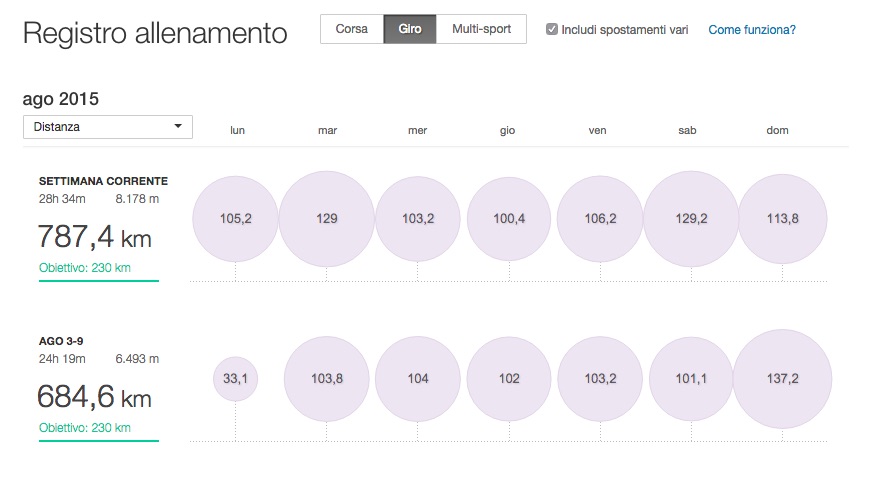Image resolution: width=888 pixels, height=482 pixels.
Task: Switch to the Corsa tab
Action: (x=351, y=29)
